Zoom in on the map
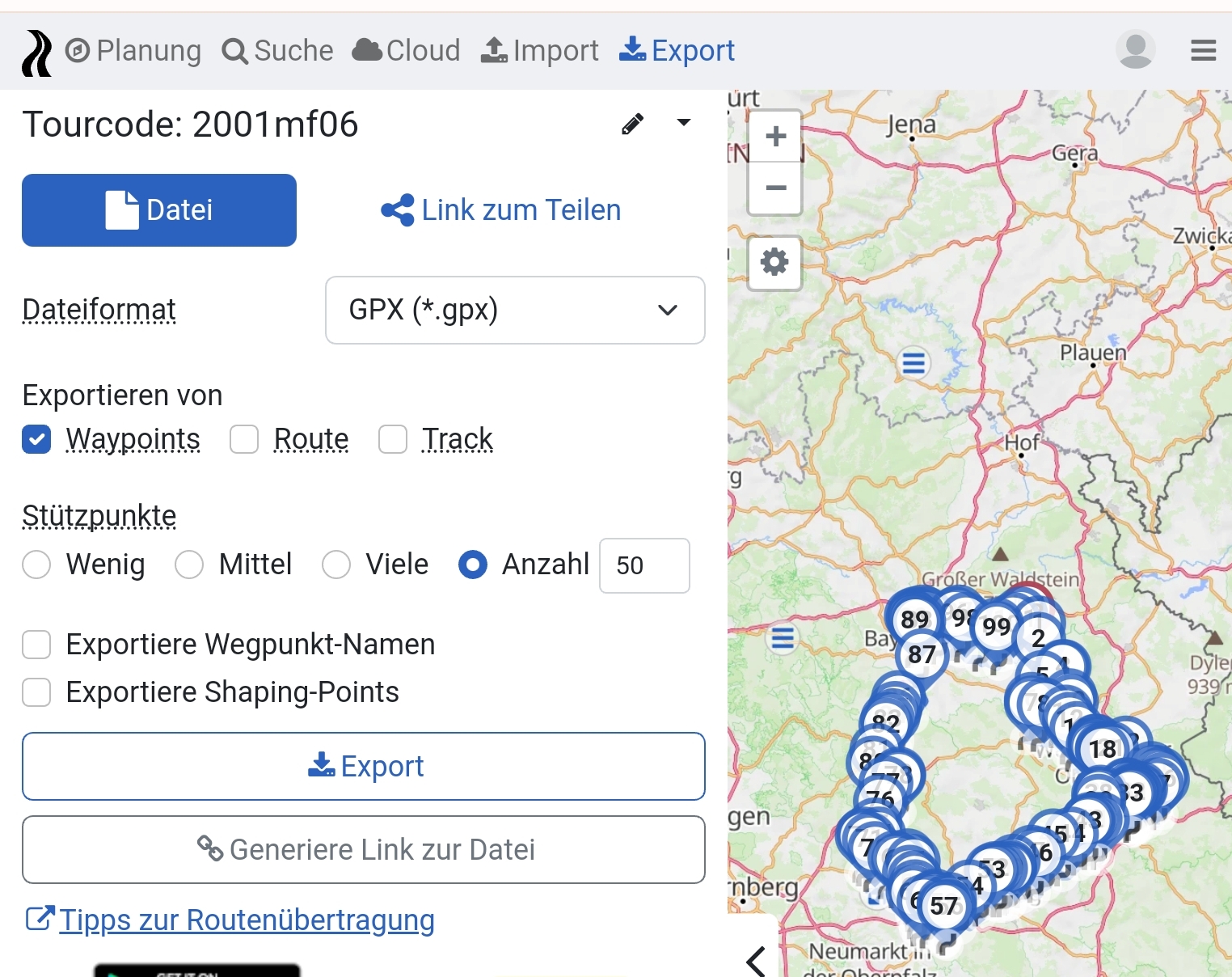 (x=774, y=136)
